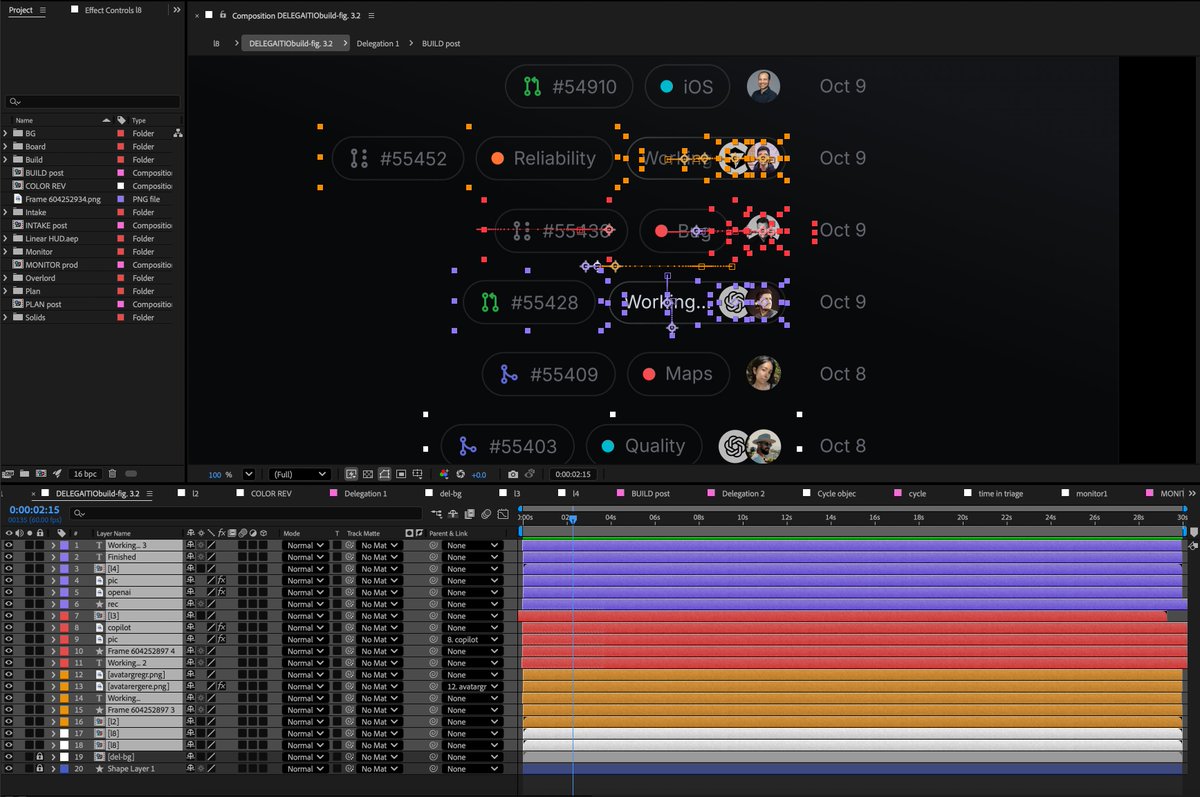Click Delegation 1 breadcrumb in viewer
Viewport: 1200px width, 797px height.
pos(378,44)
